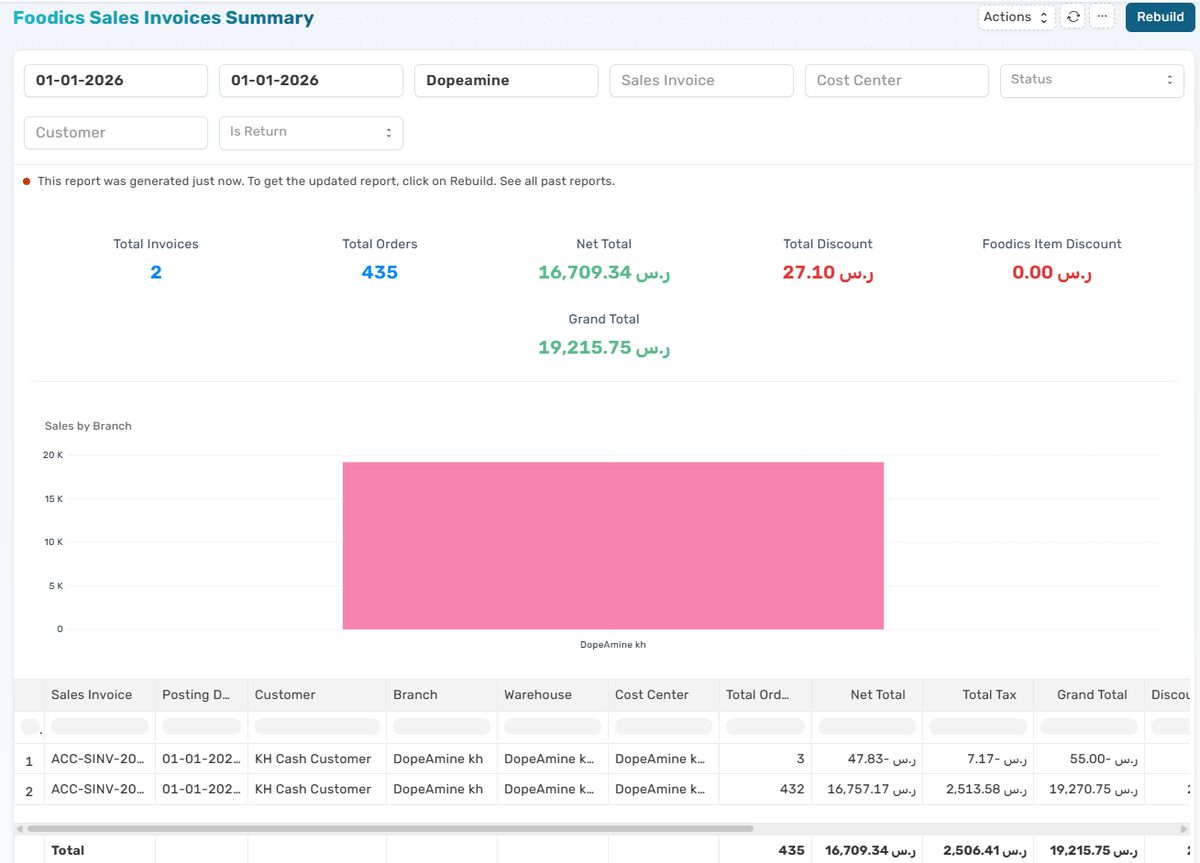Click the Cost Center filter field

pos(896,79)
